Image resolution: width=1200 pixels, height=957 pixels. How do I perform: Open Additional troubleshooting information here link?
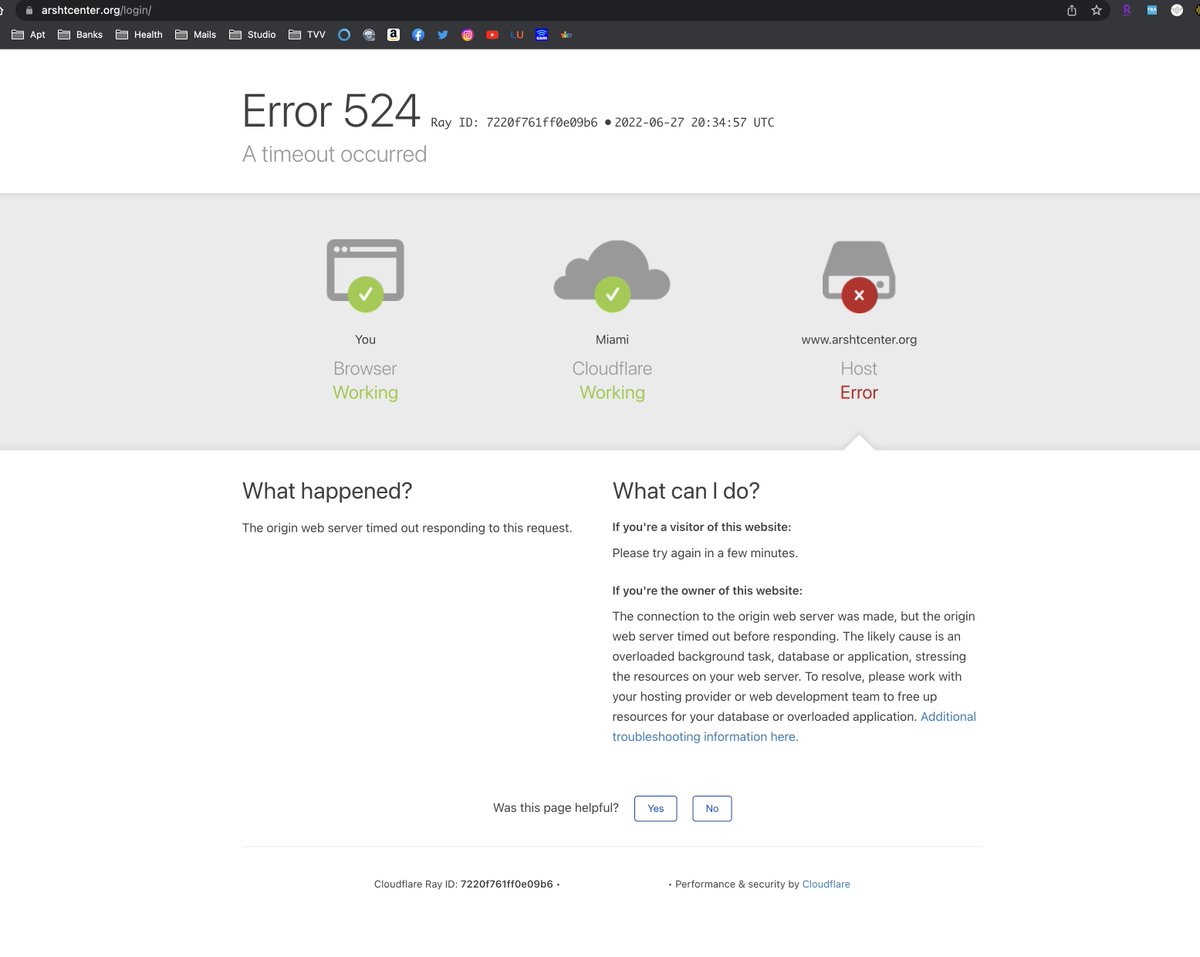[794, 727]
